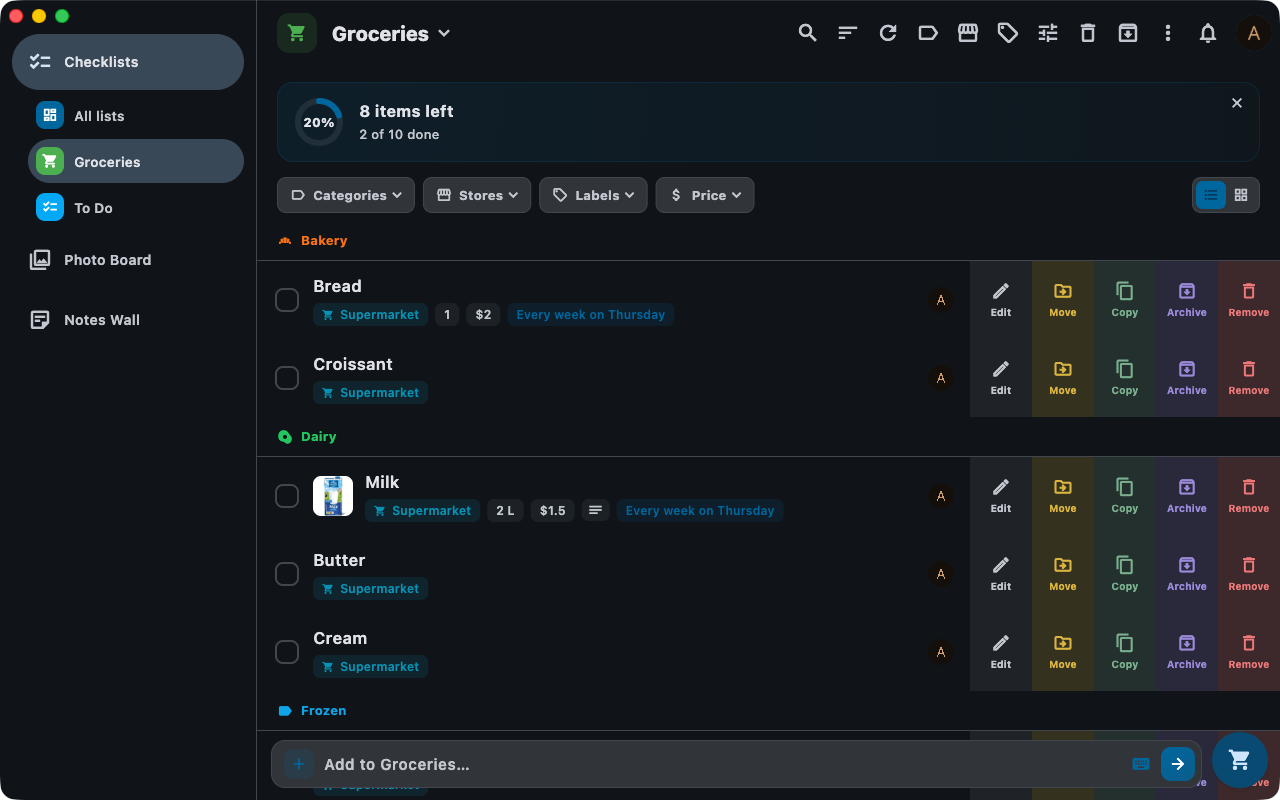The height and width of the screenshot is (800, 1280).
Task: Open the Milk product thumbnail
Action: coord(333,496)
